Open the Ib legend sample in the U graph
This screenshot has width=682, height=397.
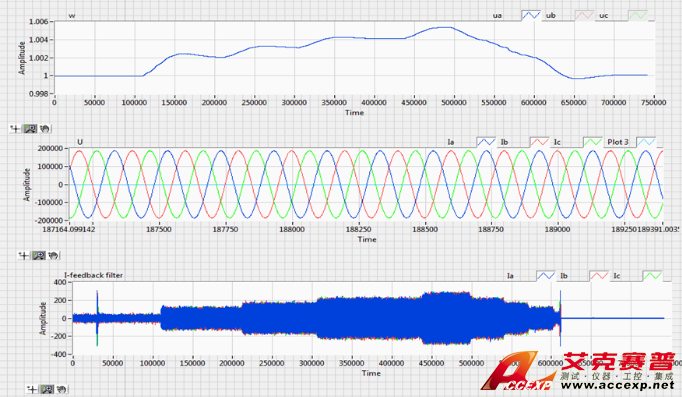539,142
